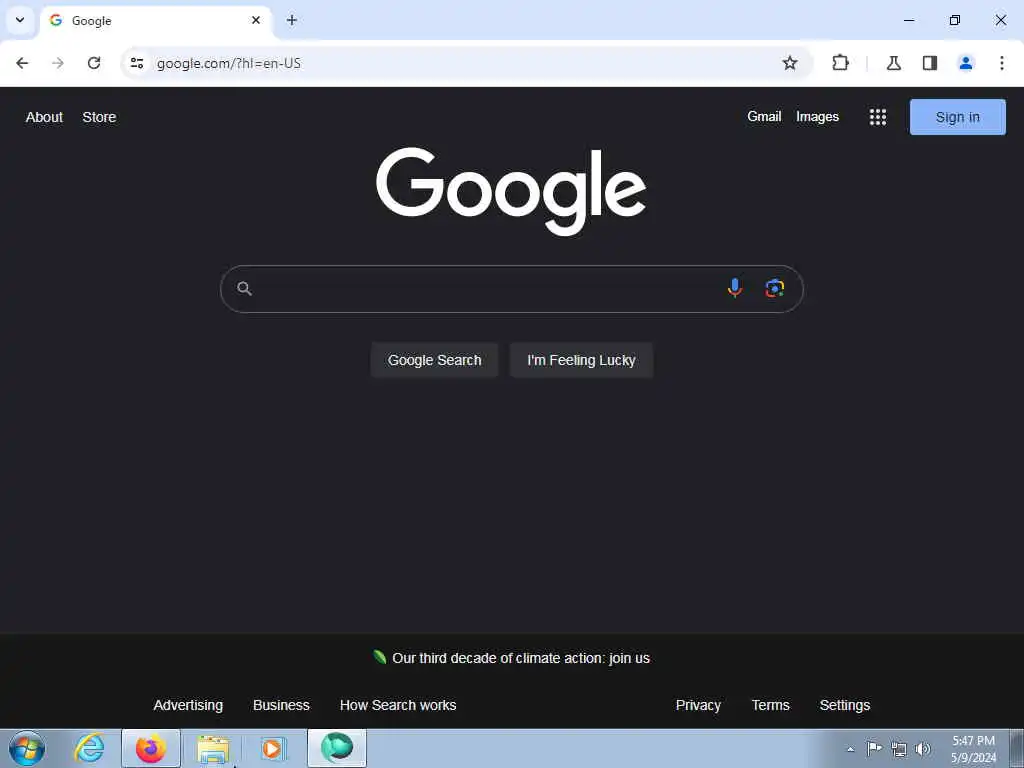Open the About link

[x=44, y=117]
